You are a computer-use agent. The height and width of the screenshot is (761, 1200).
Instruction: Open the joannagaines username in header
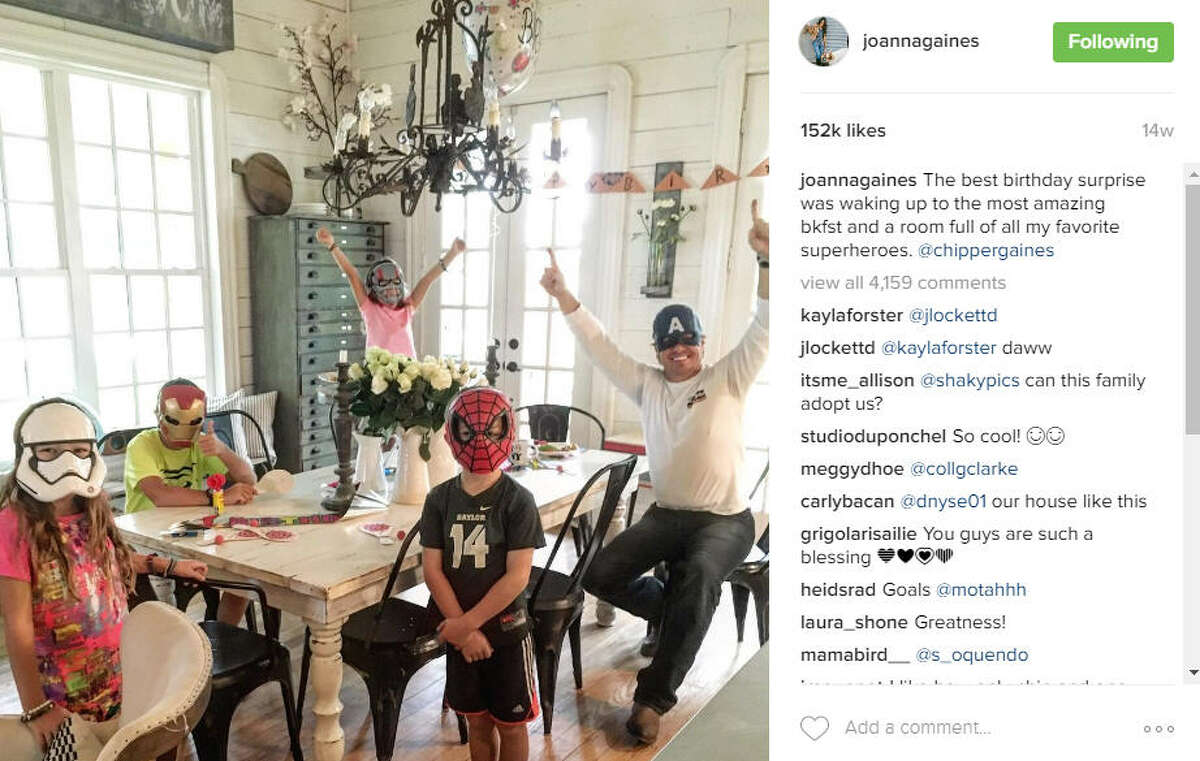click(x=920, y=41)
